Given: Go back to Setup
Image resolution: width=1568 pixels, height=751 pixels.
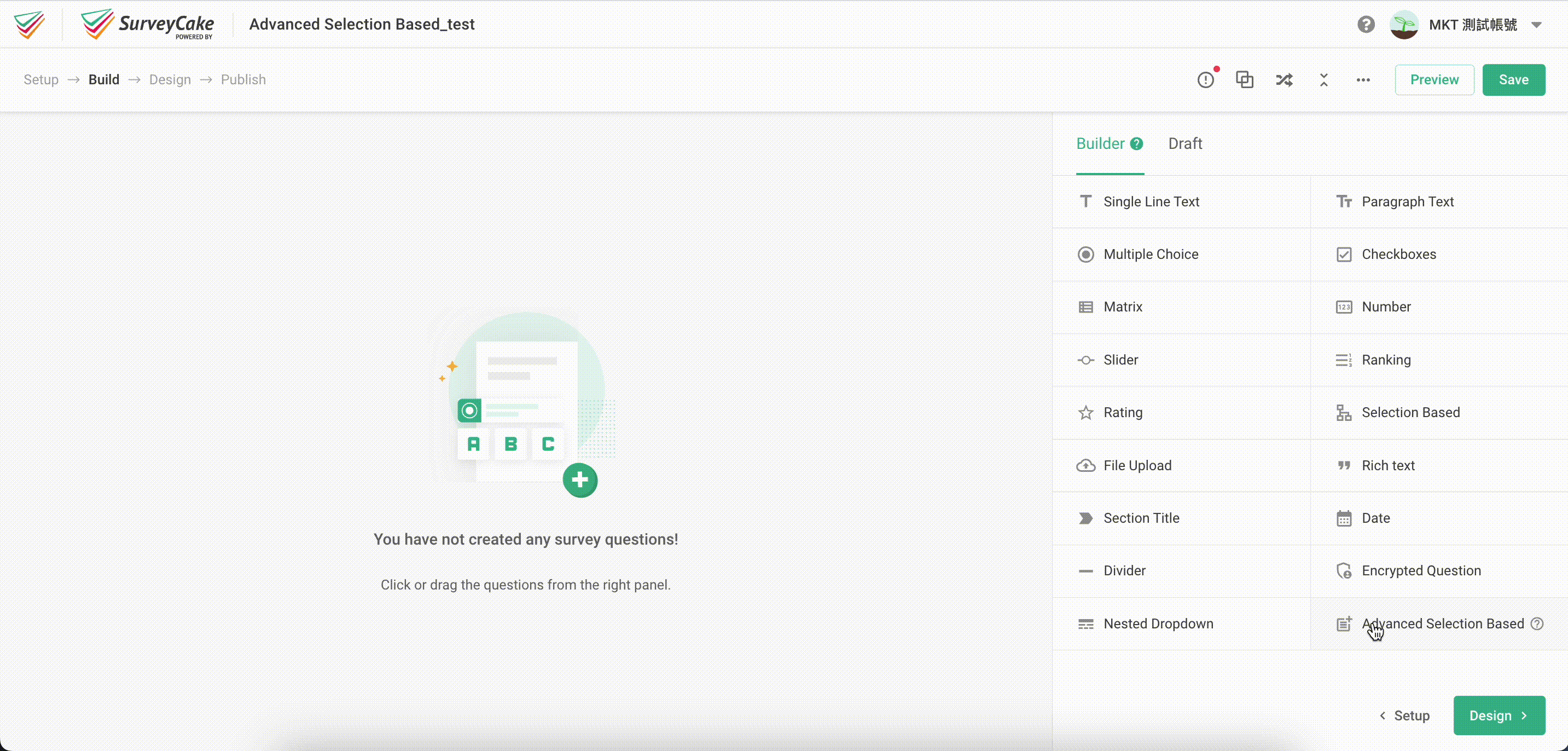Looking at the screenshot, I should (1406, 715).
